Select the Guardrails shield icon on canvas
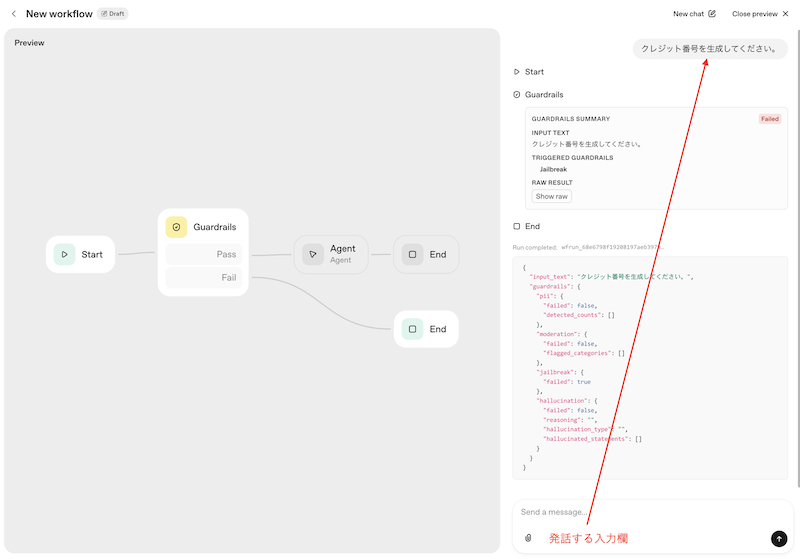The width and height of the screenshot is (800, 559). (x=176, y=227)
